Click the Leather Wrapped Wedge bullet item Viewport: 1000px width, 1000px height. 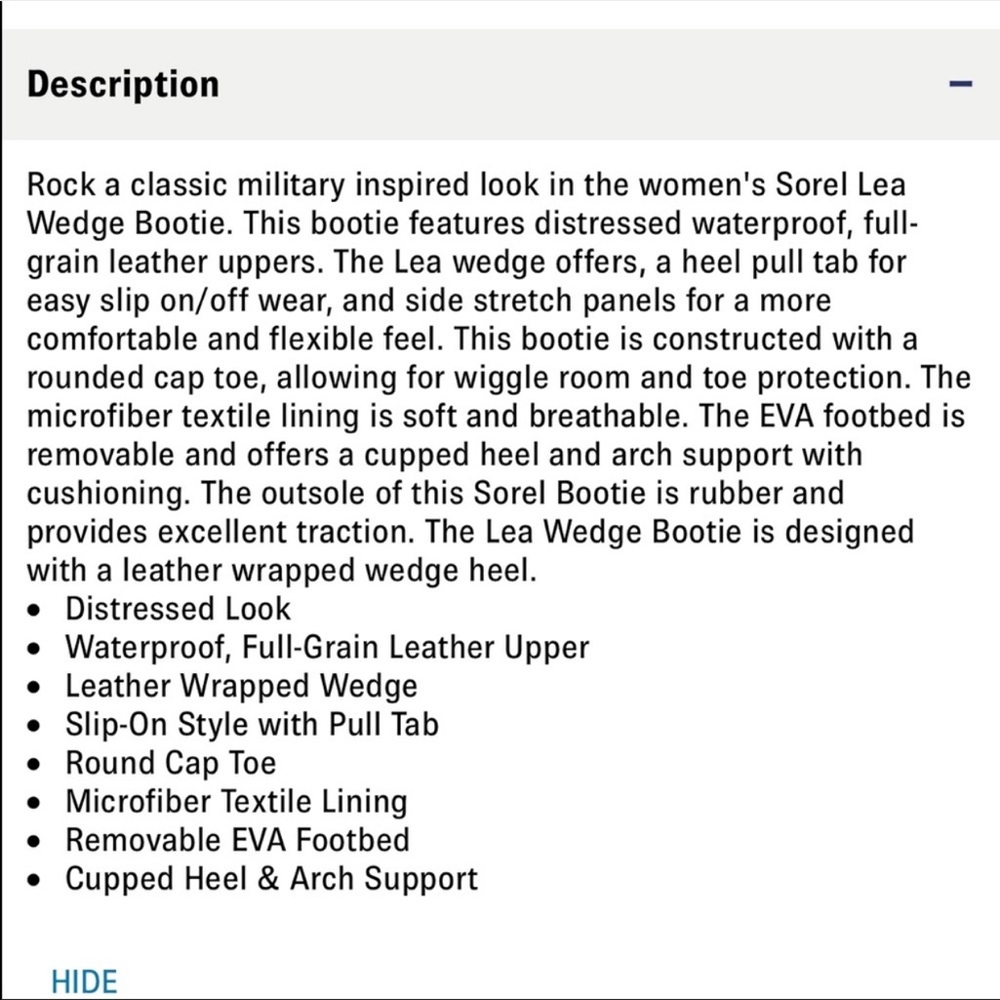click(x=242, y=686)
